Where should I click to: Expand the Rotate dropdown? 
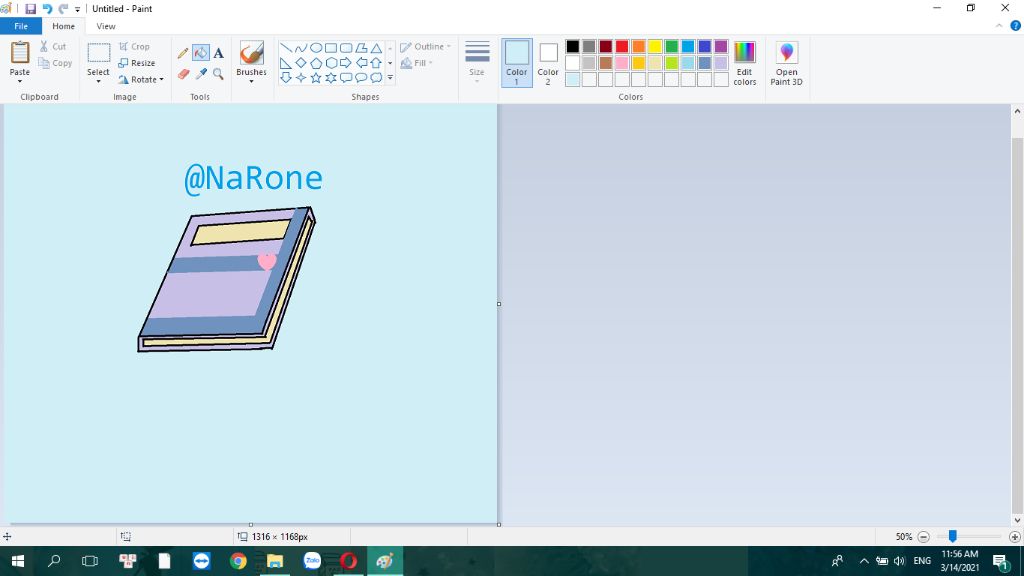coord(161,80)
